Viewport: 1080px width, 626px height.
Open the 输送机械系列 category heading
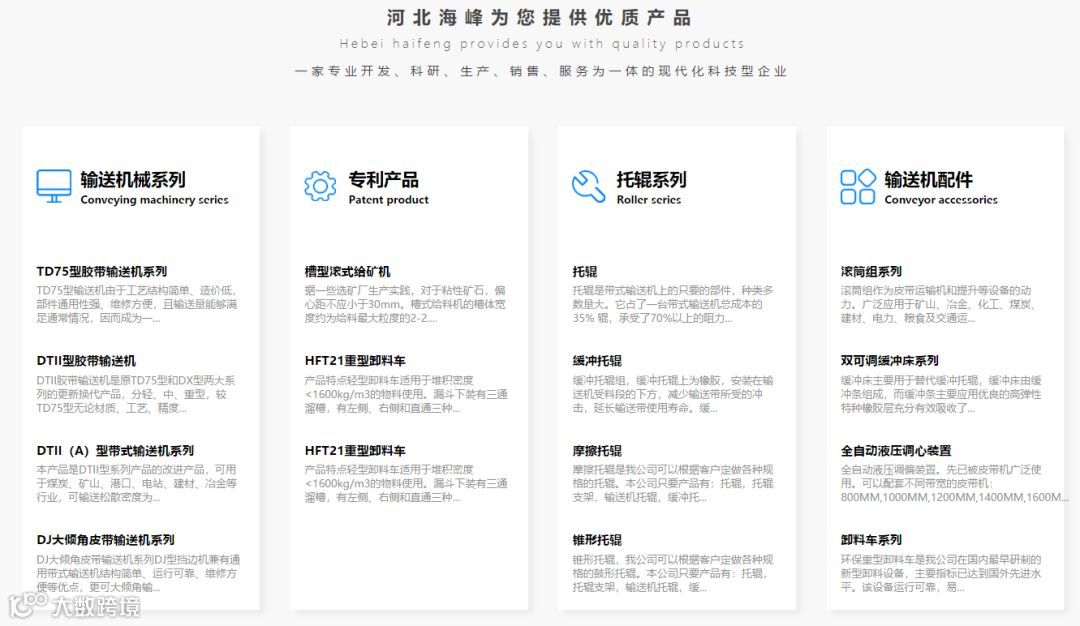pos(133,180)
